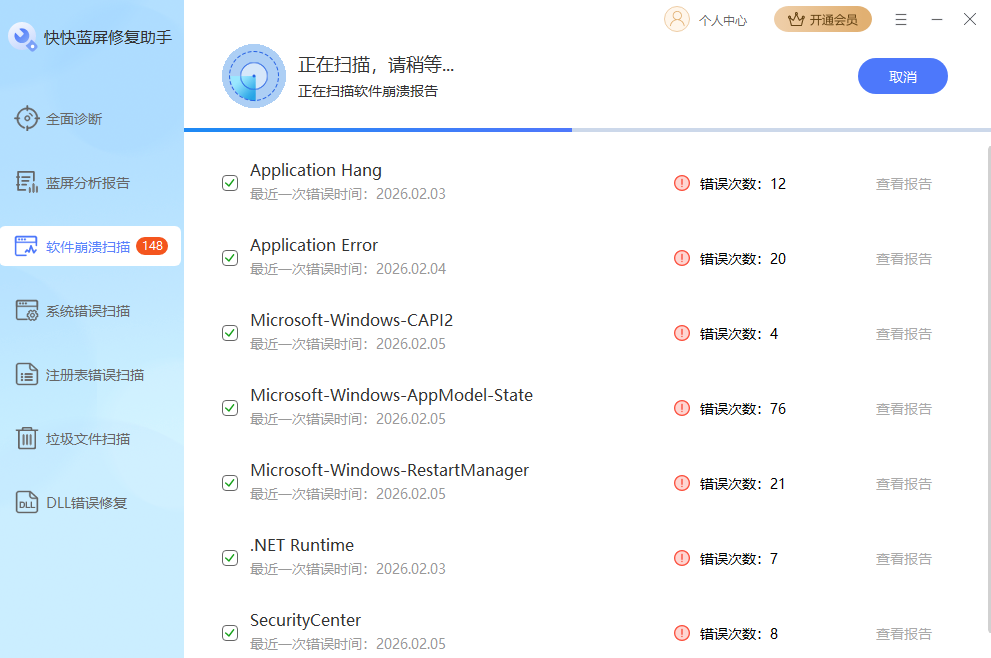
Task: Click the 软件崩溃扫描 monitor icon
Action: pyautogui.click(x=28, y=245)
